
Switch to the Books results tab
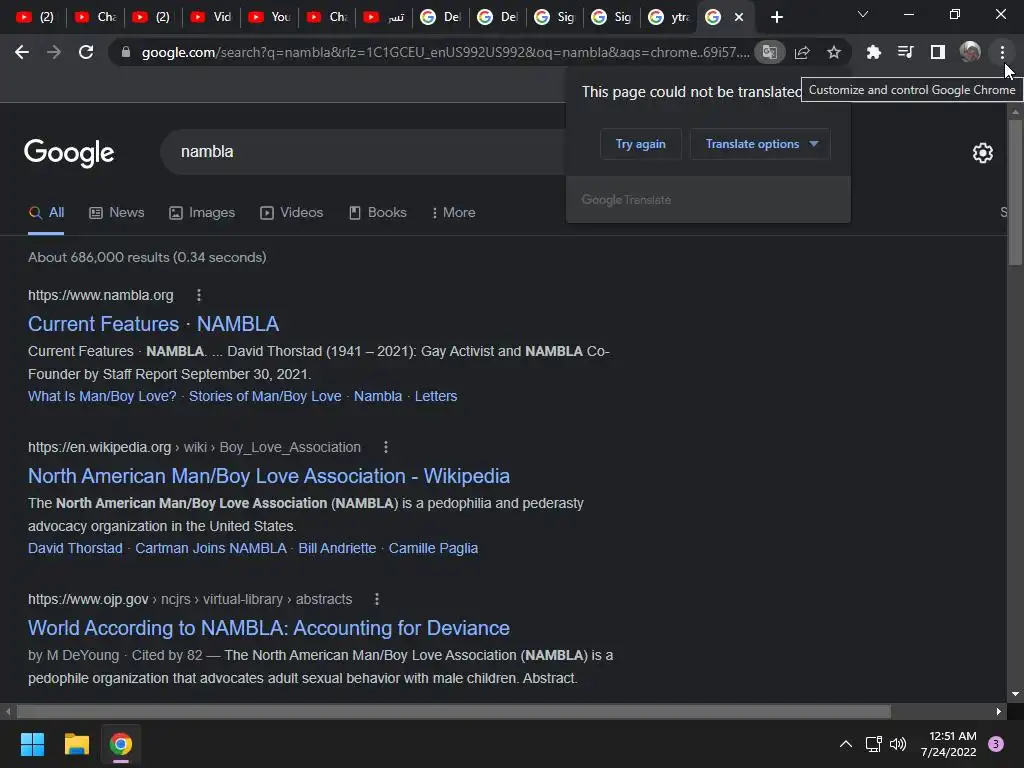point(378,213)
